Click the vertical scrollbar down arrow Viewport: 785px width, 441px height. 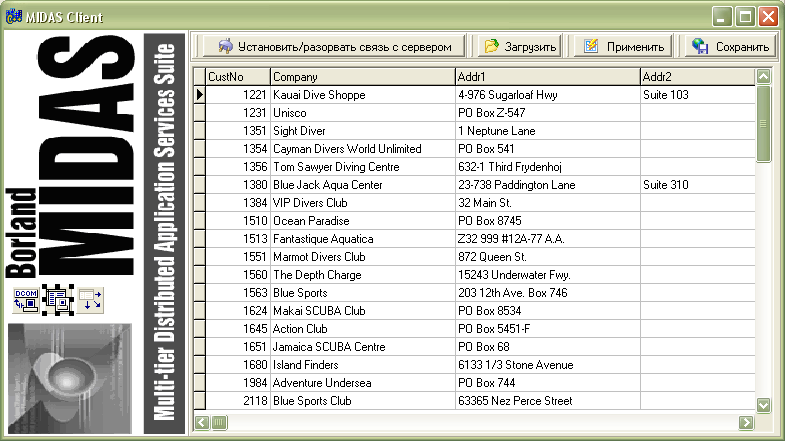pos(763,405)
